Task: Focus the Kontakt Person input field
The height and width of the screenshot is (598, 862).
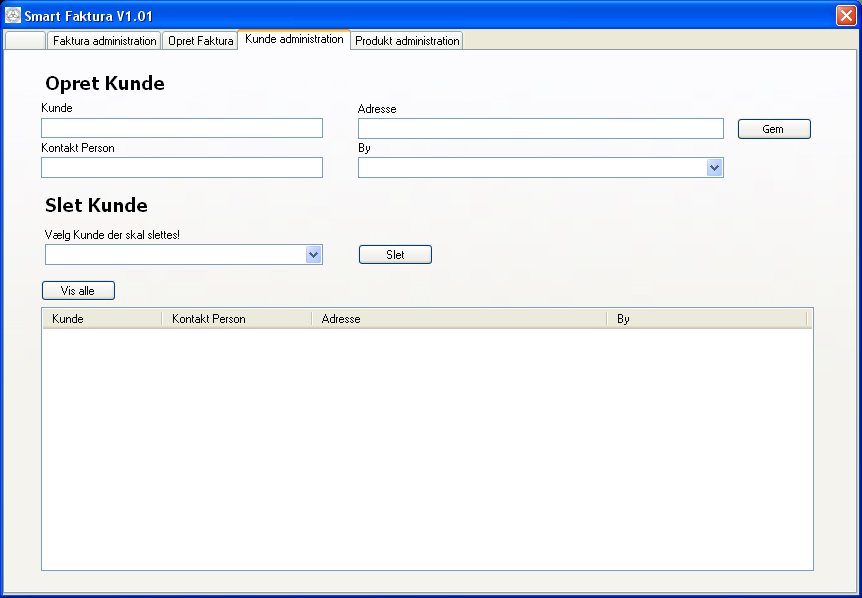Action: 182,168
